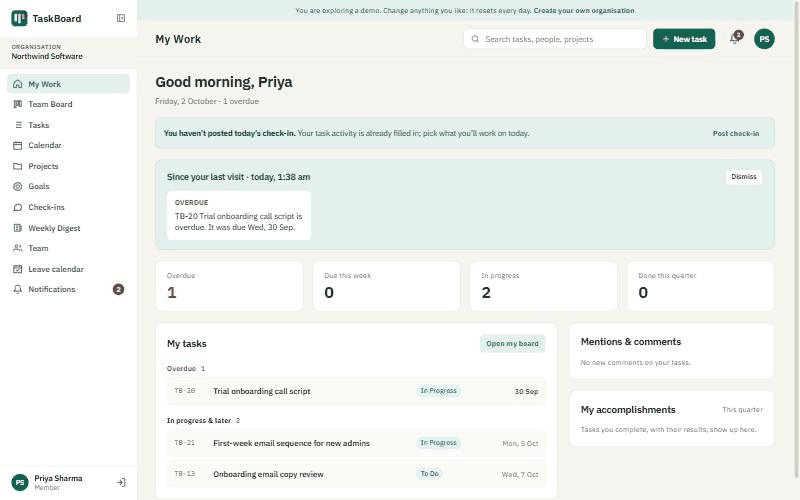Click the Leave calendar icon
The width and height of the screenshot is (800, 500).
coord(18,269)
